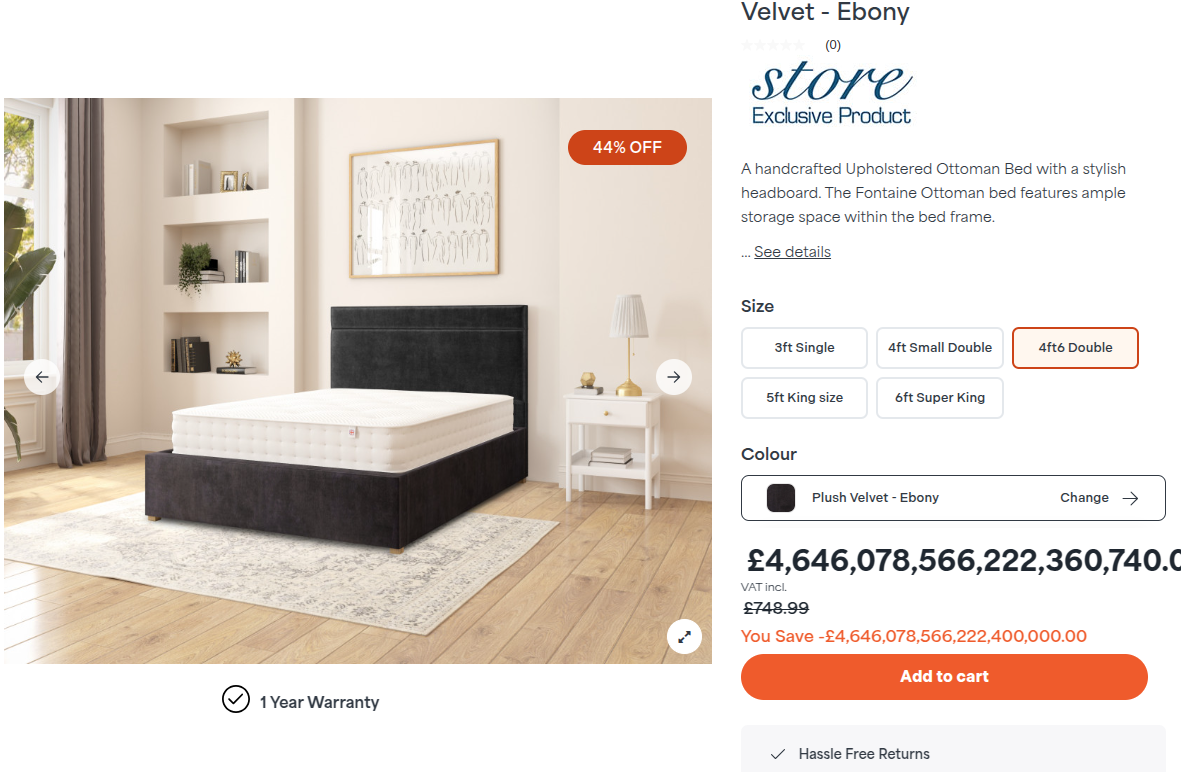The image size is (1181, 772).
Task: Choose 6ft Super King size option
Action: [940, 398]
